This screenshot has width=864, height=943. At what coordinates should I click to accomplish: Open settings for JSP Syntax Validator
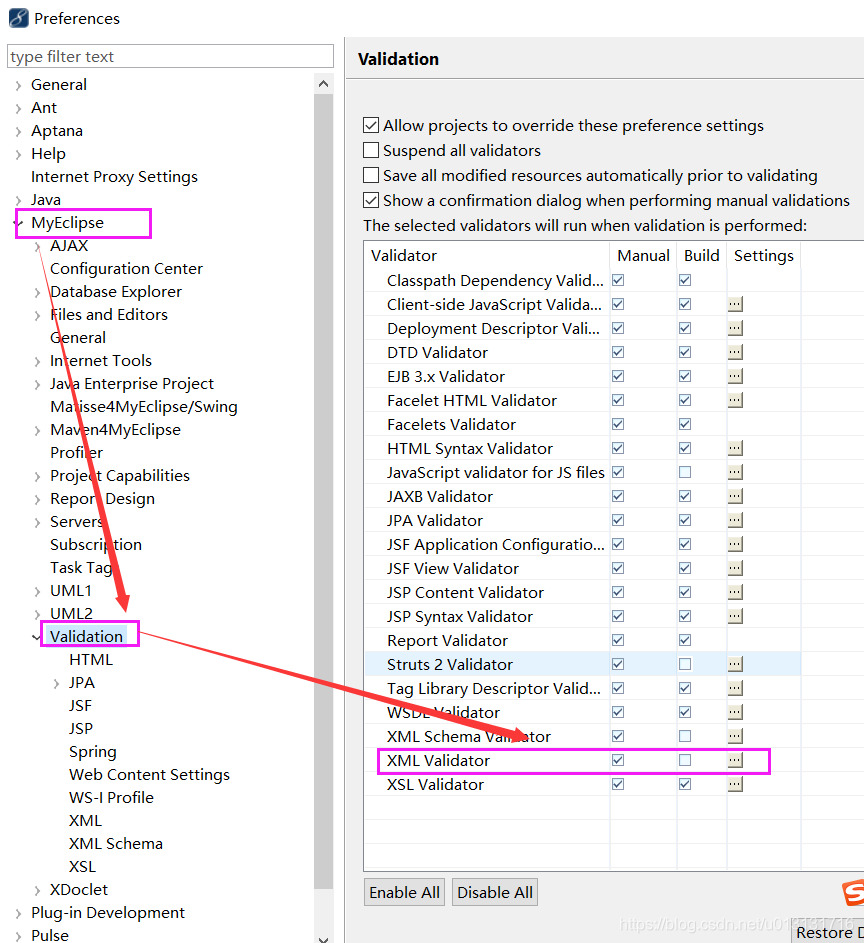735,616
